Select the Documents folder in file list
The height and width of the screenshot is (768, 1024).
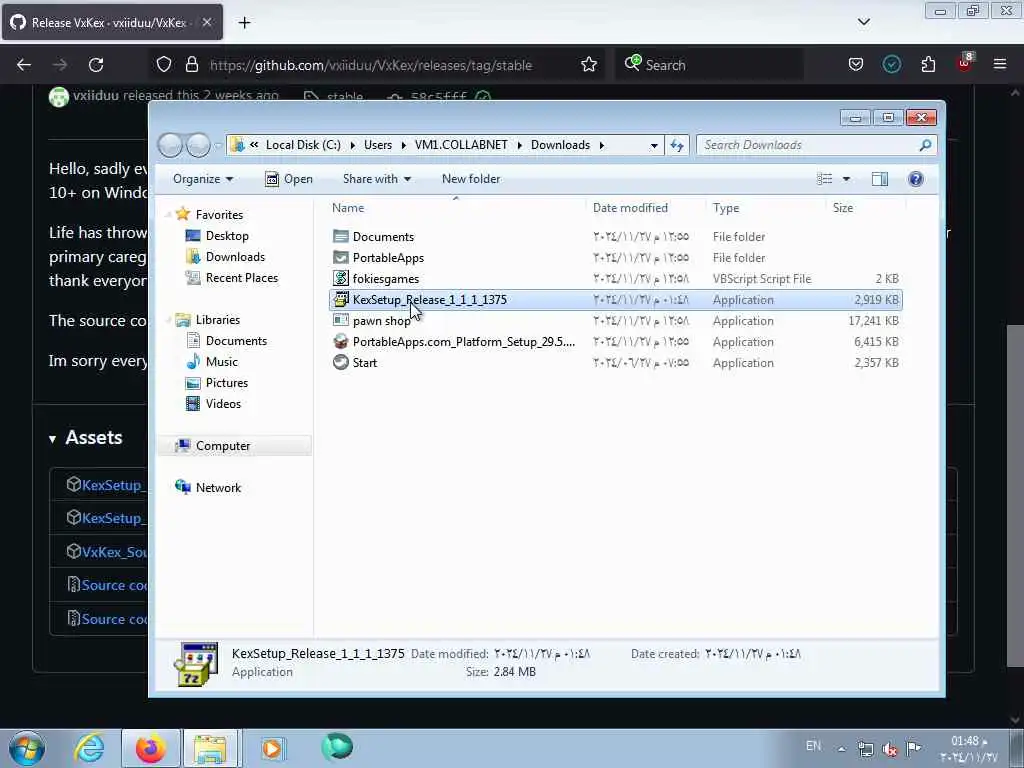[x=616, y=236]
